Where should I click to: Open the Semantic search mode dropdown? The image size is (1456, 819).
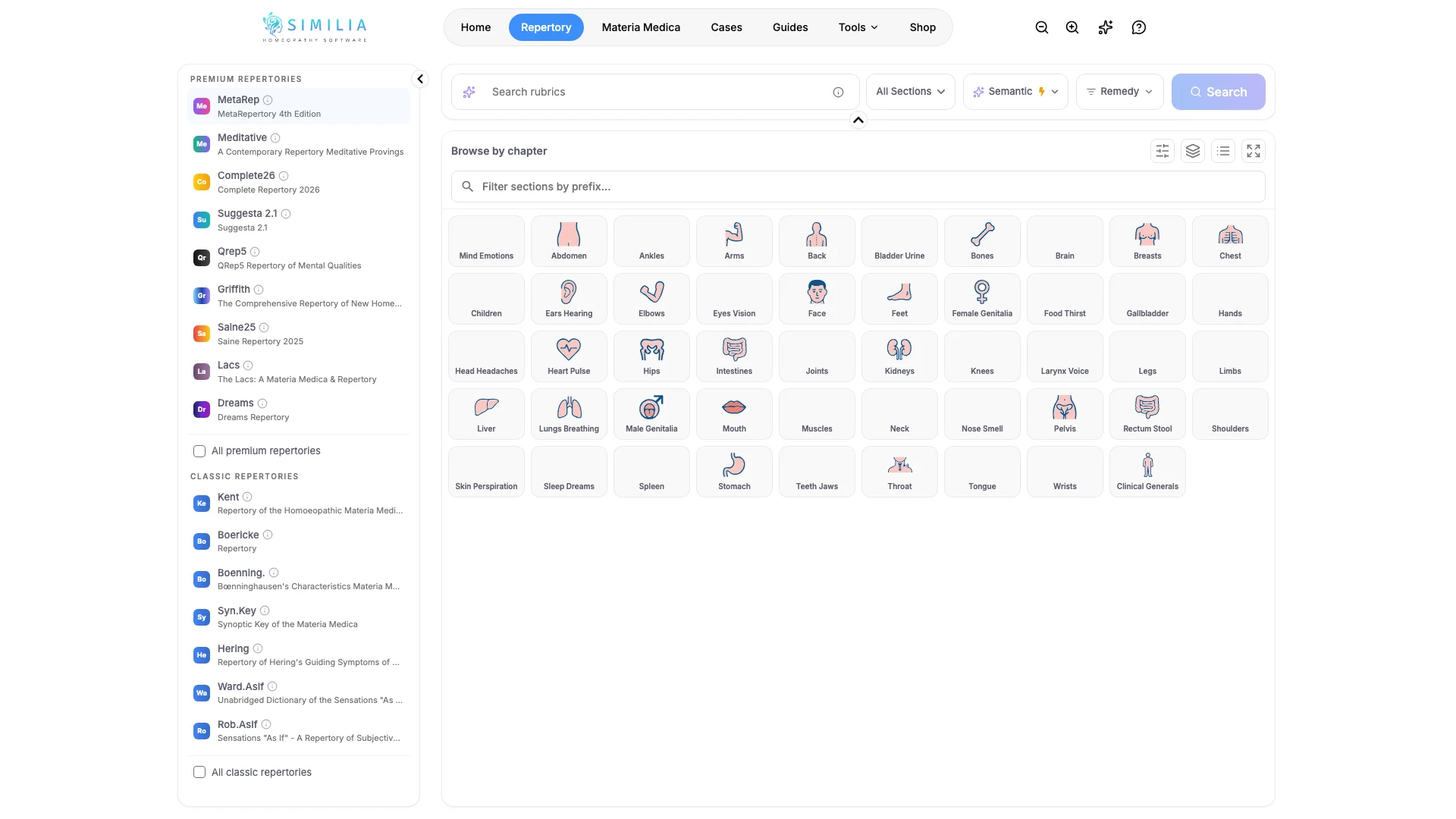click(1015, 92)
